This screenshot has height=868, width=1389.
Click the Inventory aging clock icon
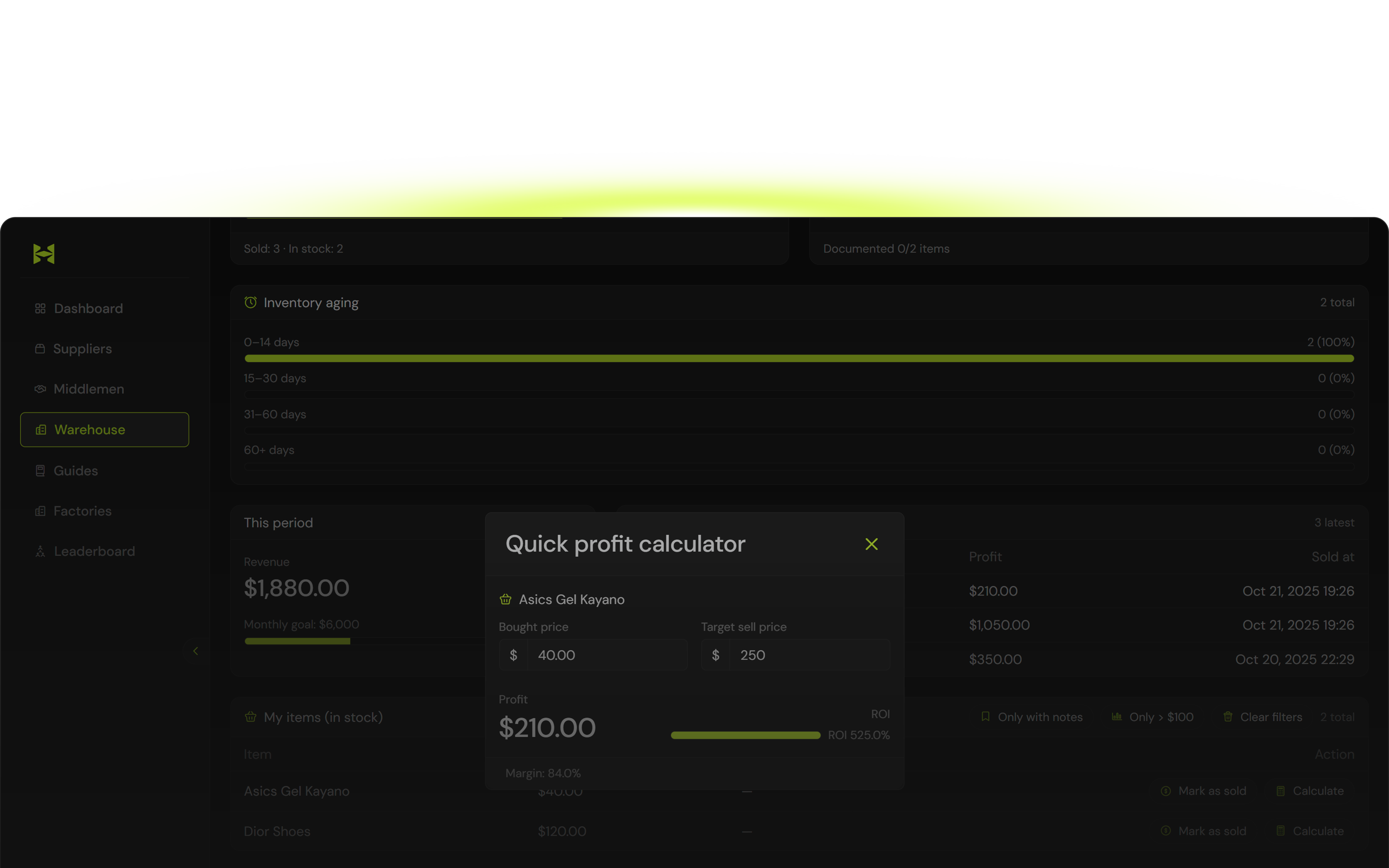[251, 303]
